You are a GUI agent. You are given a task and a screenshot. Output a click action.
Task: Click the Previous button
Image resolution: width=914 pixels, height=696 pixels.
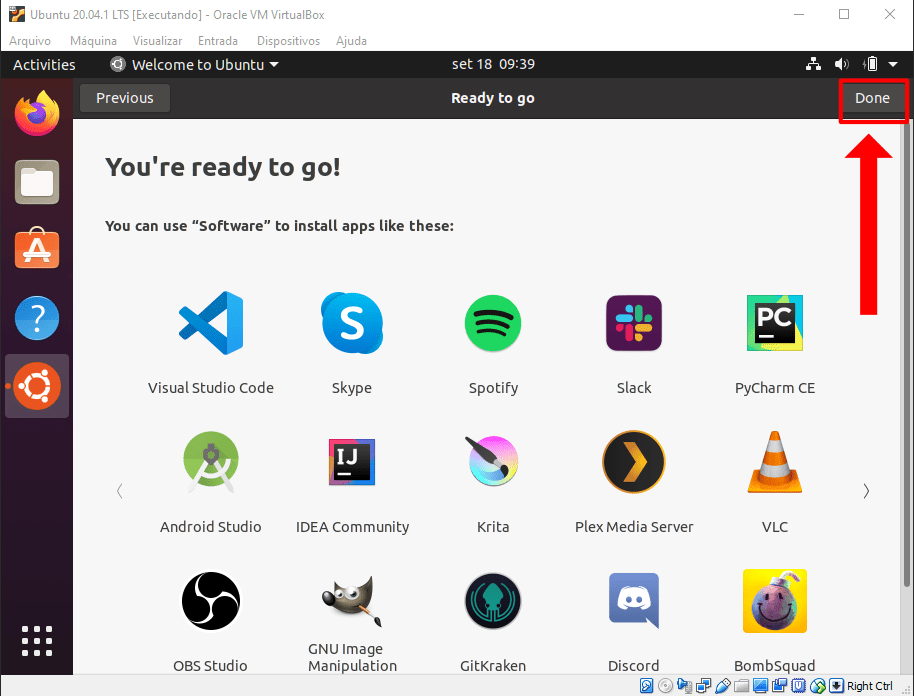[x=125, y=98]
